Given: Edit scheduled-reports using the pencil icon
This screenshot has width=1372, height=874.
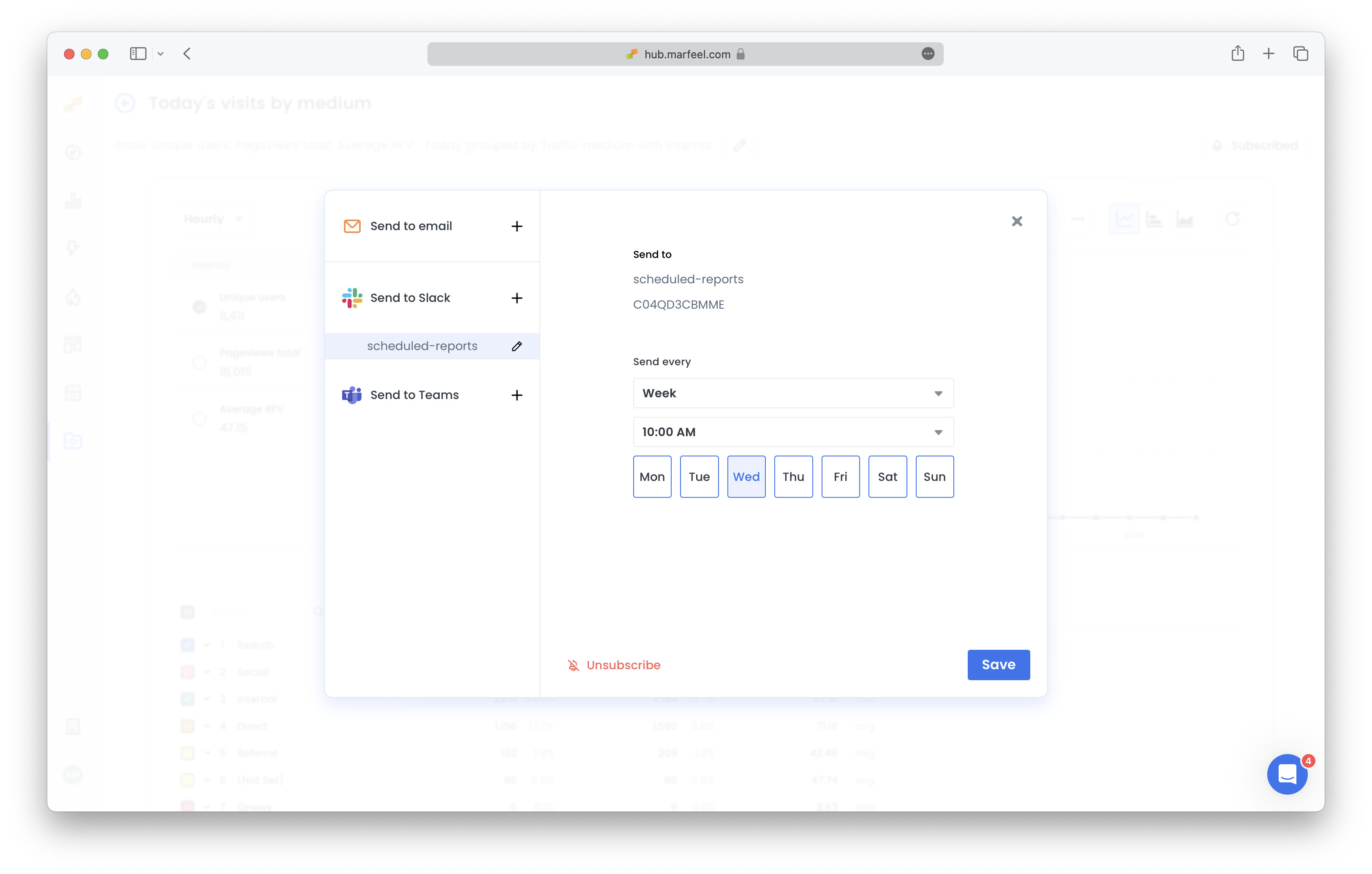Looking at the screenshot, I should (517, 346).
